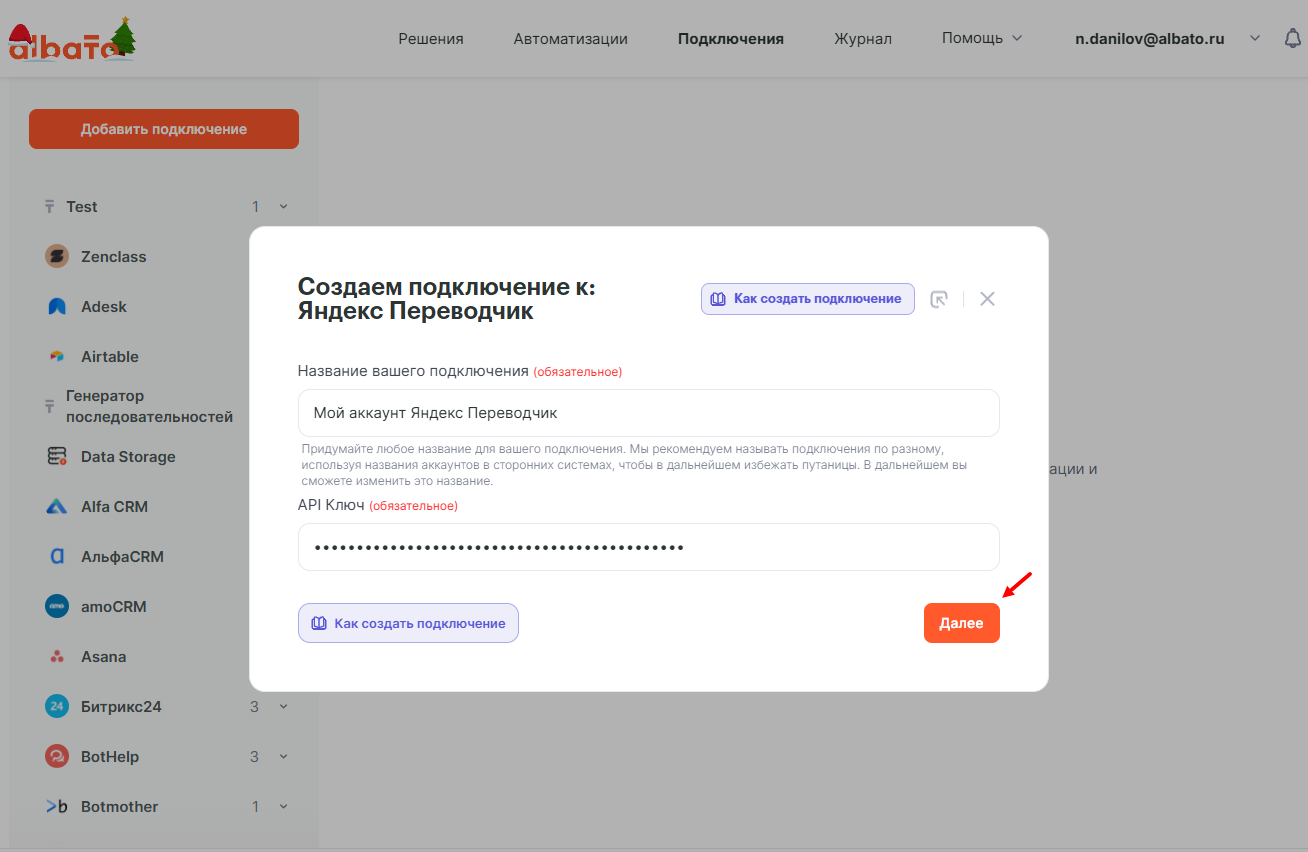This screenshot has width=1308, height=852.
Task: Open the Журнал menu item
Action: [862, 39]
